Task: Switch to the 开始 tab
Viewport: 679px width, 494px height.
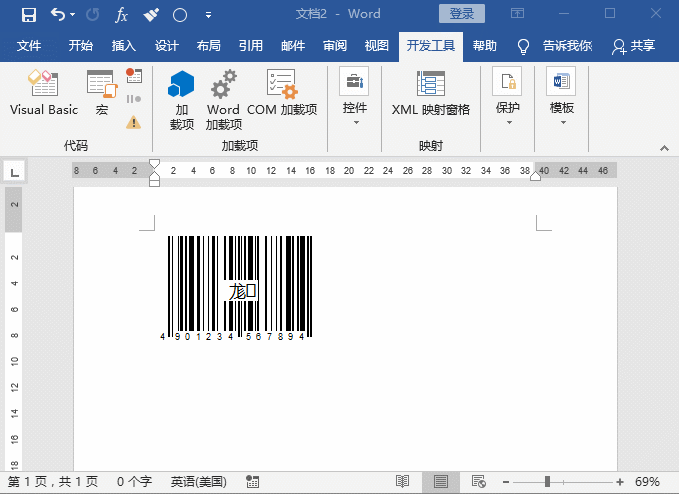Action: (81, 45)
